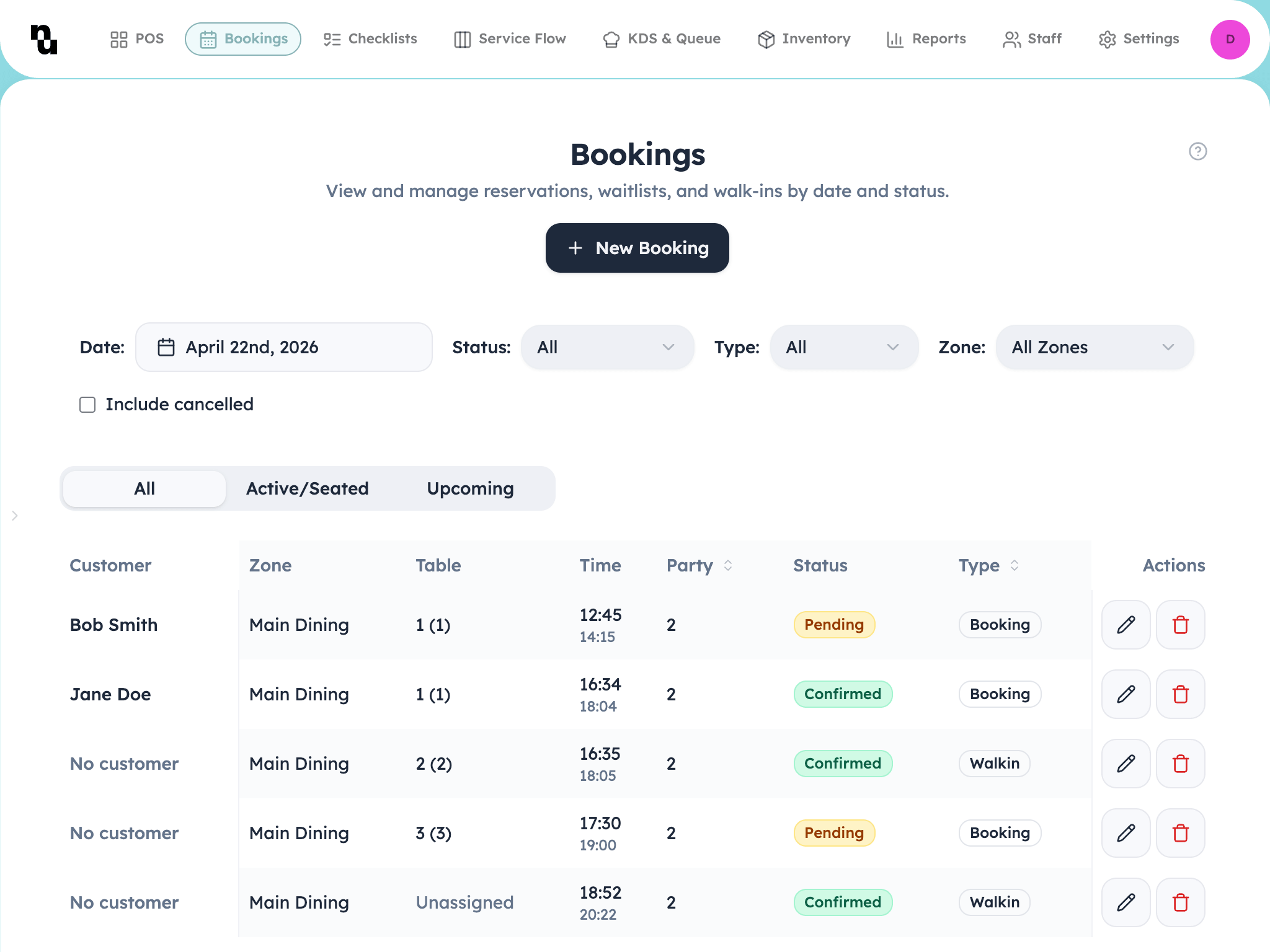
Task: Open the help question mark icon
Action: [1197, 151]
